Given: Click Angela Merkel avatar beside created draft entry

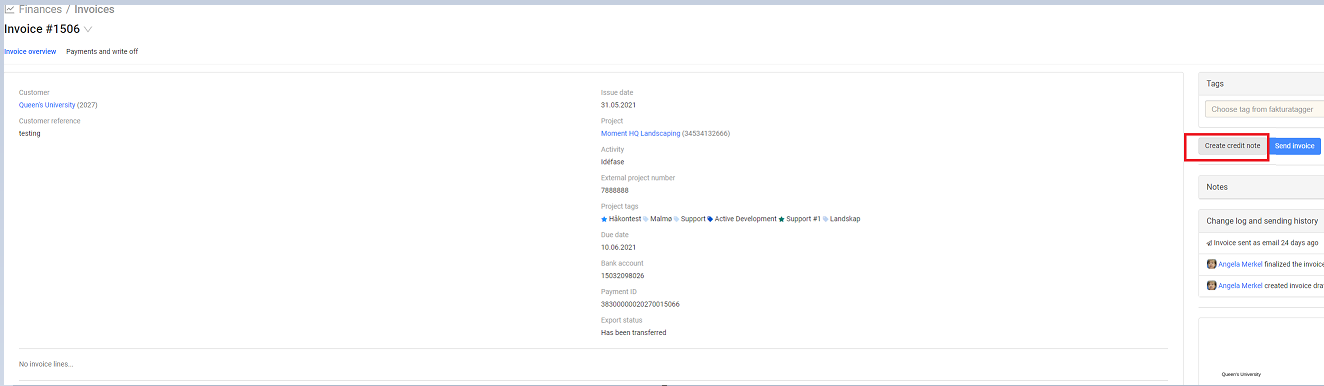Looking at the screenshot, I should click(1211, 285).
